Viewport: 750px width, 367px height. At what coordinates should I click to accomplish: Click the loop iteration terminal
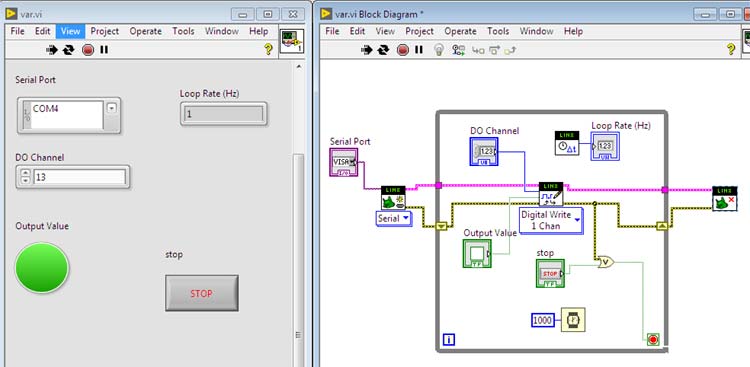(x=449, y=340)
